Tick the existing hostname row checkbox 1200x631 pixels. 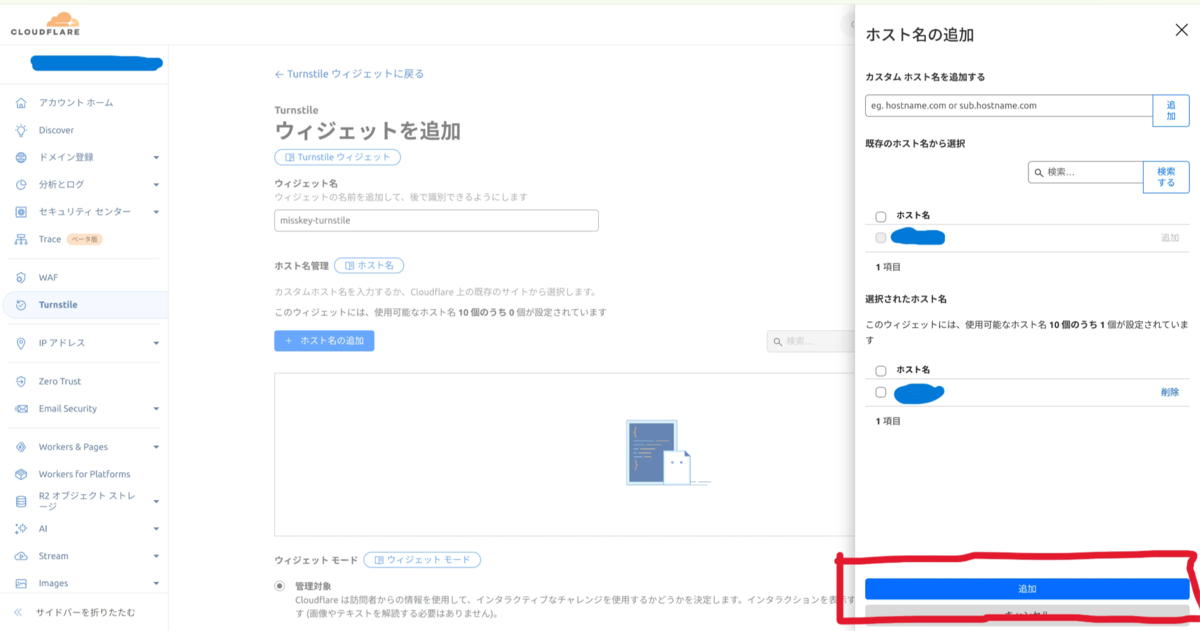click(x=881, y=238)
